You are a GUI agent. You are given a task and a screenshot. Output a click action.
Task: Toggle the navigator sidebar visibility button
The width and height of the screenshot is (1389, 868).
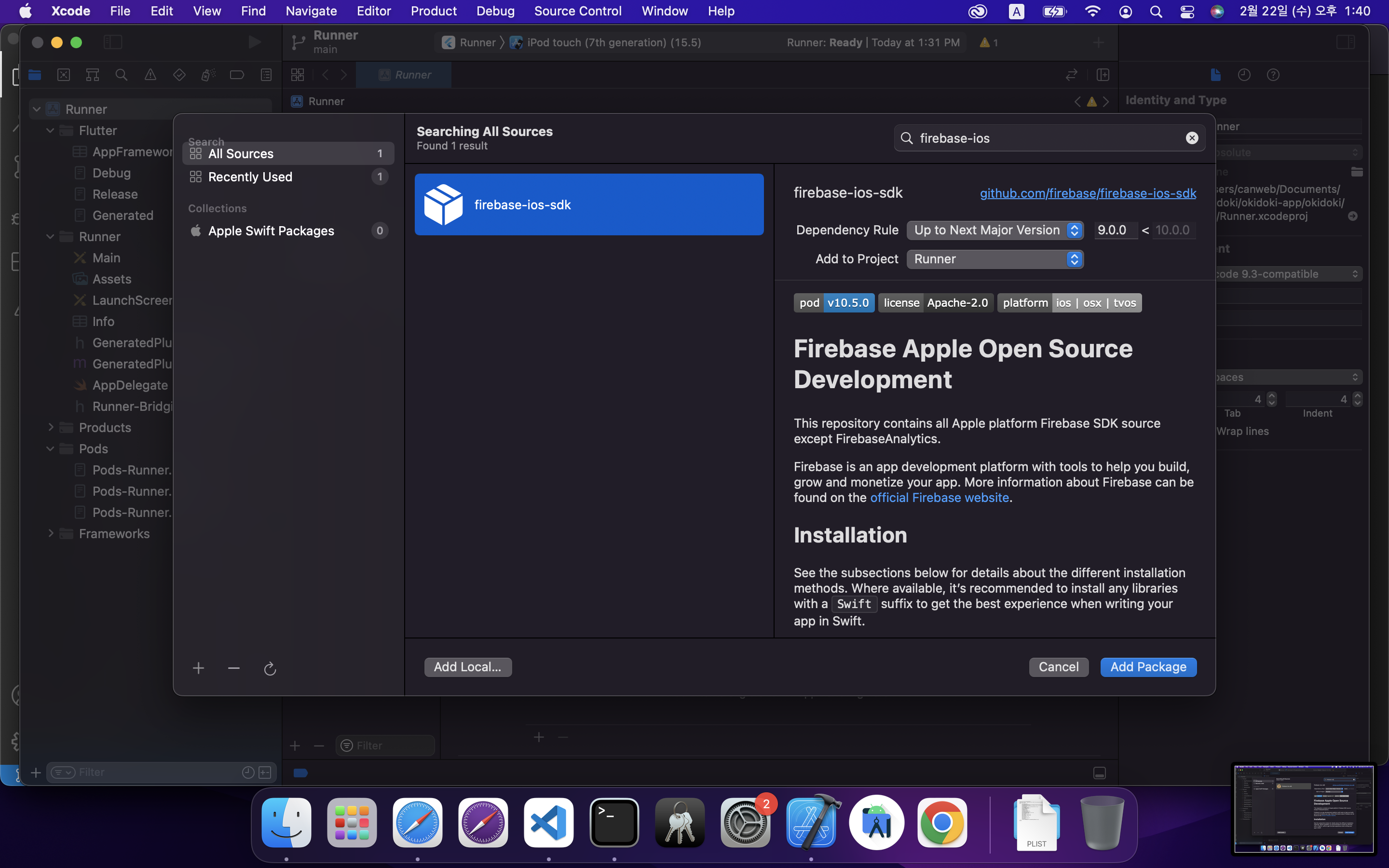pyautogui.click(x=112, y=42)
